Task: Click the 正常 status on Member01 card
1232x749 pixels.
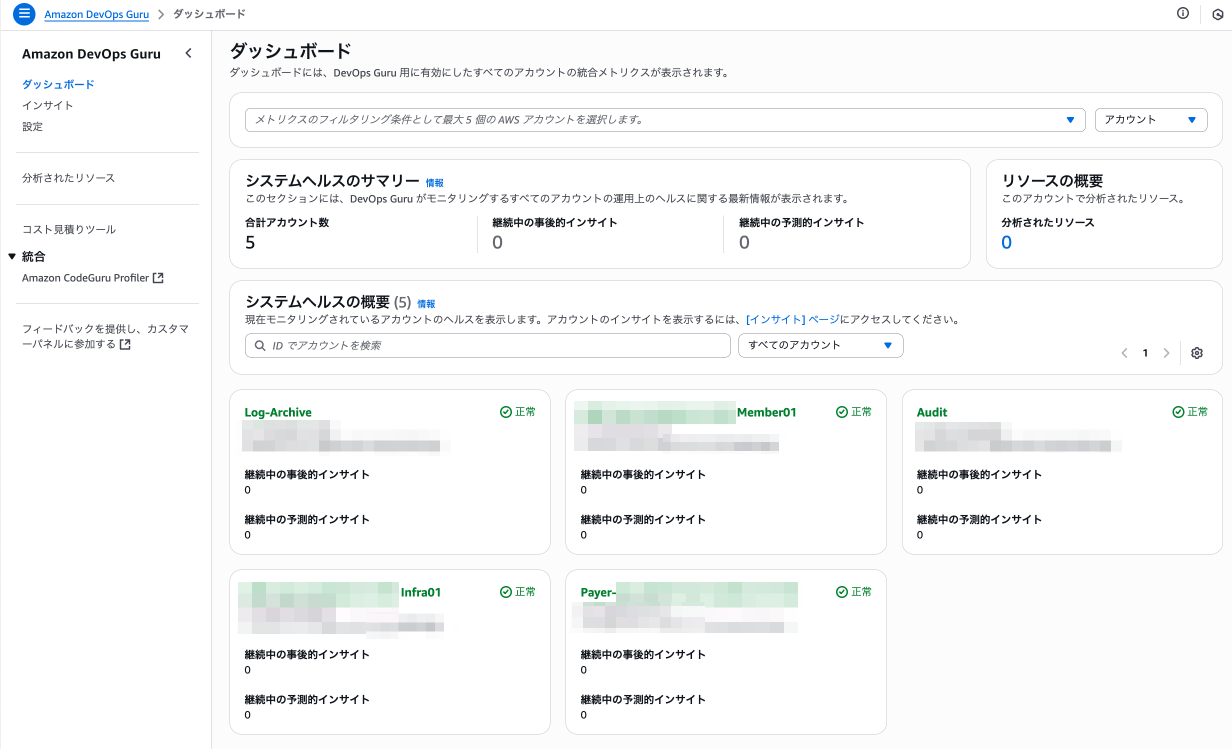Action: click(x=854, y=412)
